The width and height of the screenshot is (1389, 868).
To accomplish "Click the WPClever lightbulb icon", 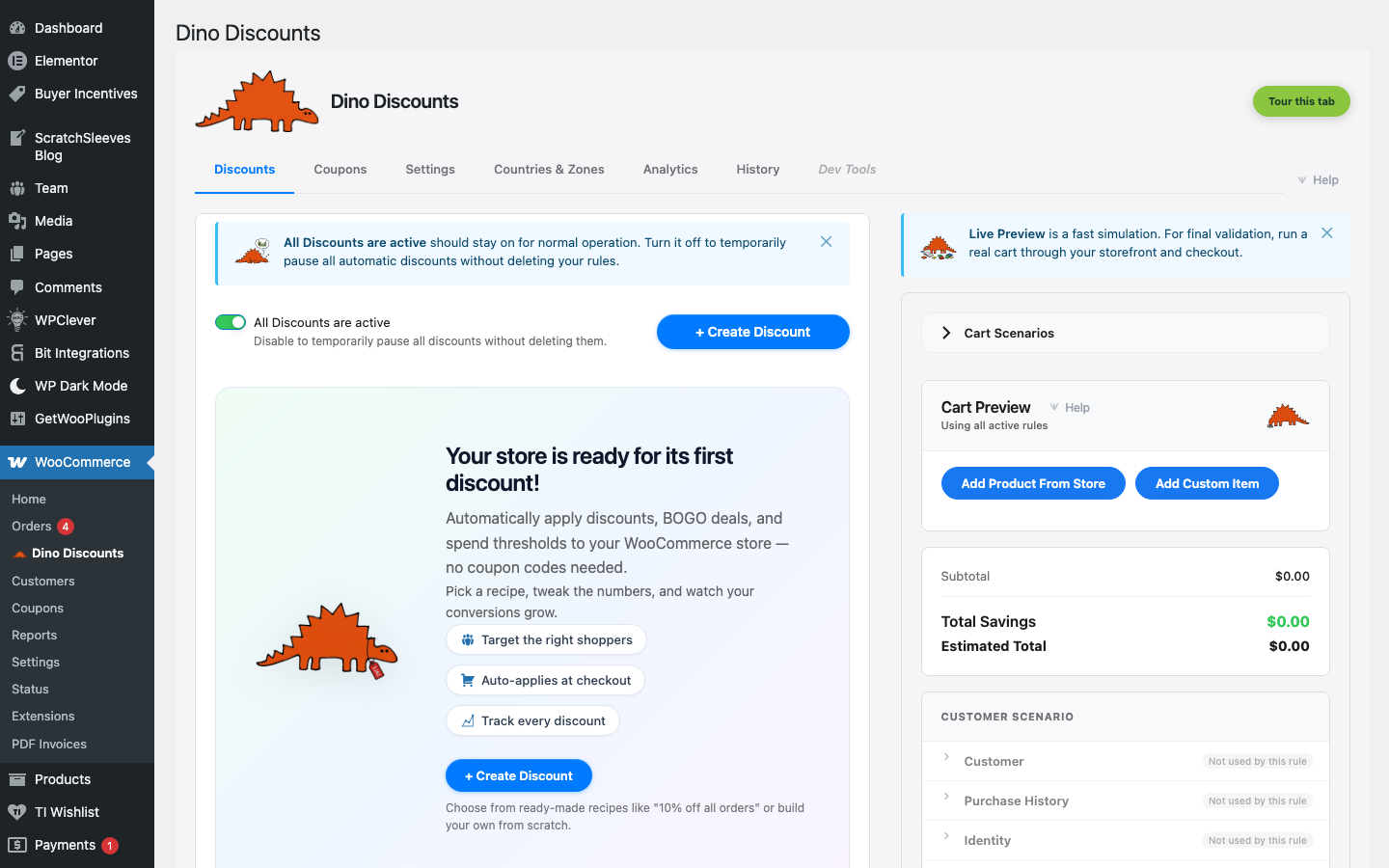I will (x=17, y=320).
